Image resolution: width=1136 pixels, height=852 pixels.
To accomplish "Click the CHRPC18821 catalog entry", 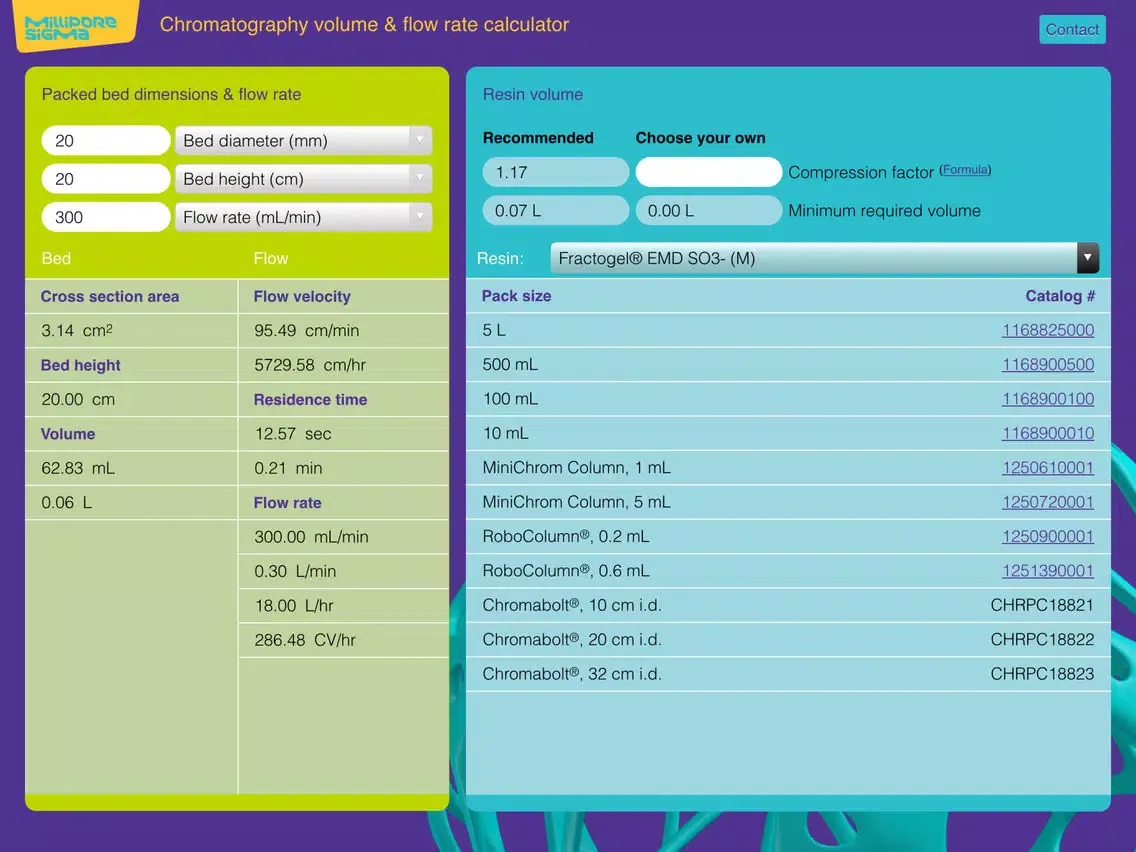I will click(x=1042, y=605).
